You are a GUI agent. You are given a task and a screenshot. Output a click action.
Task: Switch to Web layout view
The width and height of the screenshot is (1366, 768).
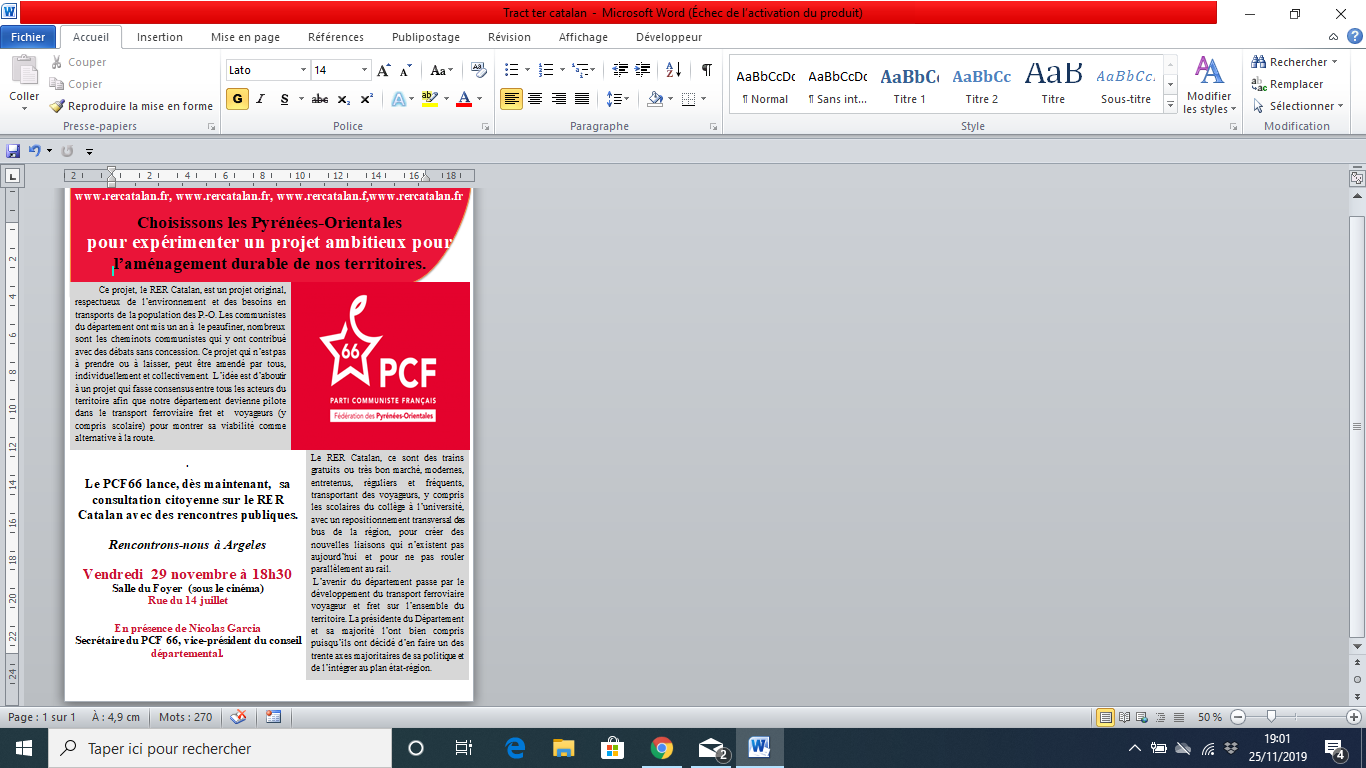(x=1143, y=717)
